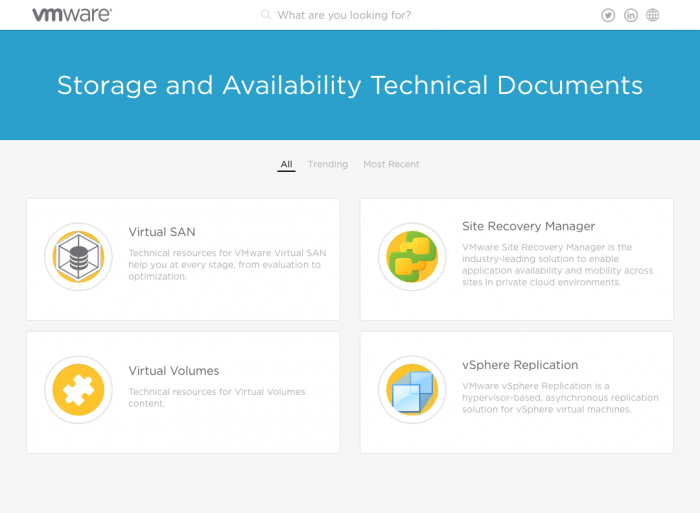Click the Virtual Volumes puzzle icon
Screen dimensions: 700x513
point(79,390)
